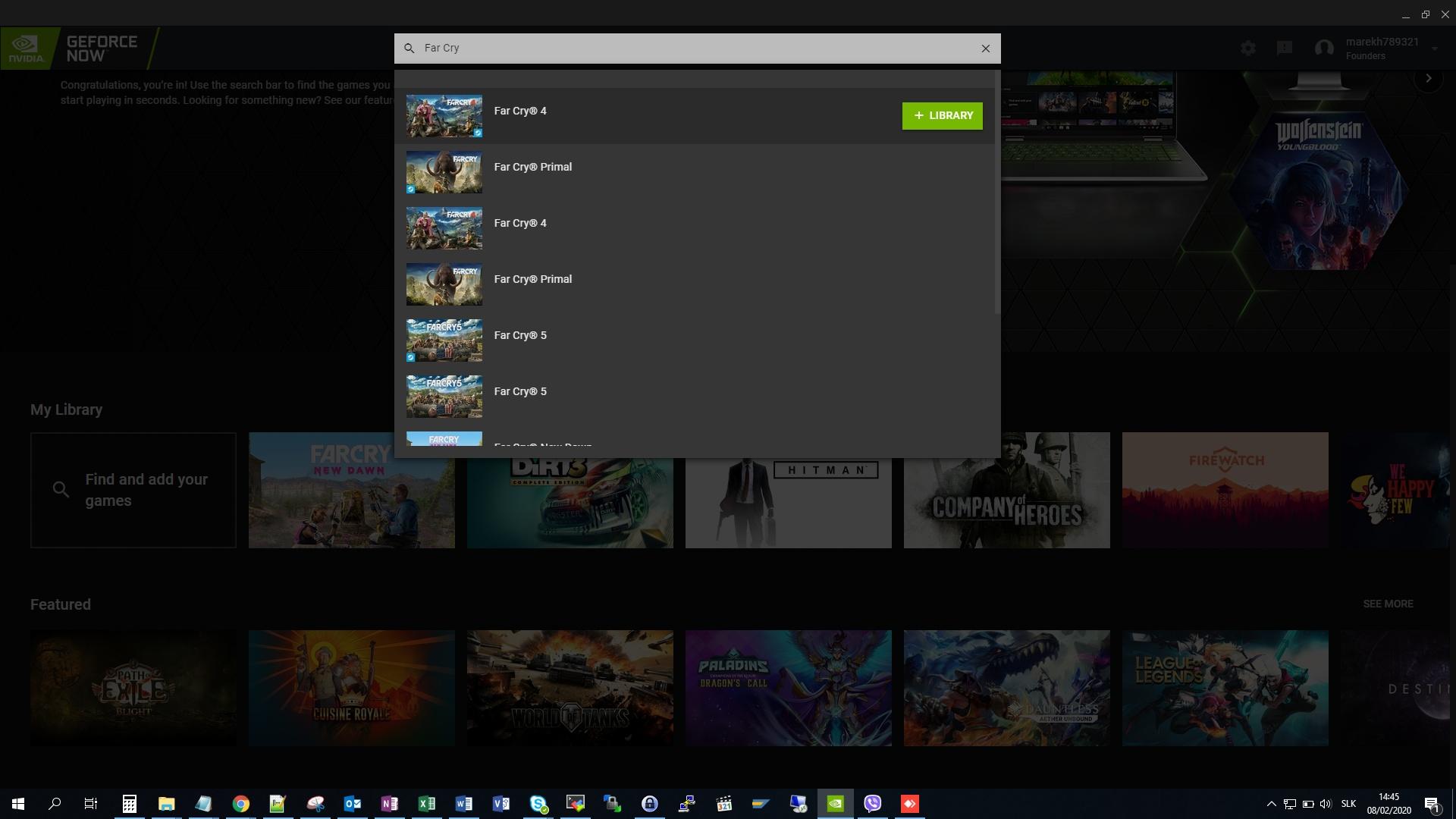
Task: Open World of Tanks featured tile
Action: (x=570, y=688)
